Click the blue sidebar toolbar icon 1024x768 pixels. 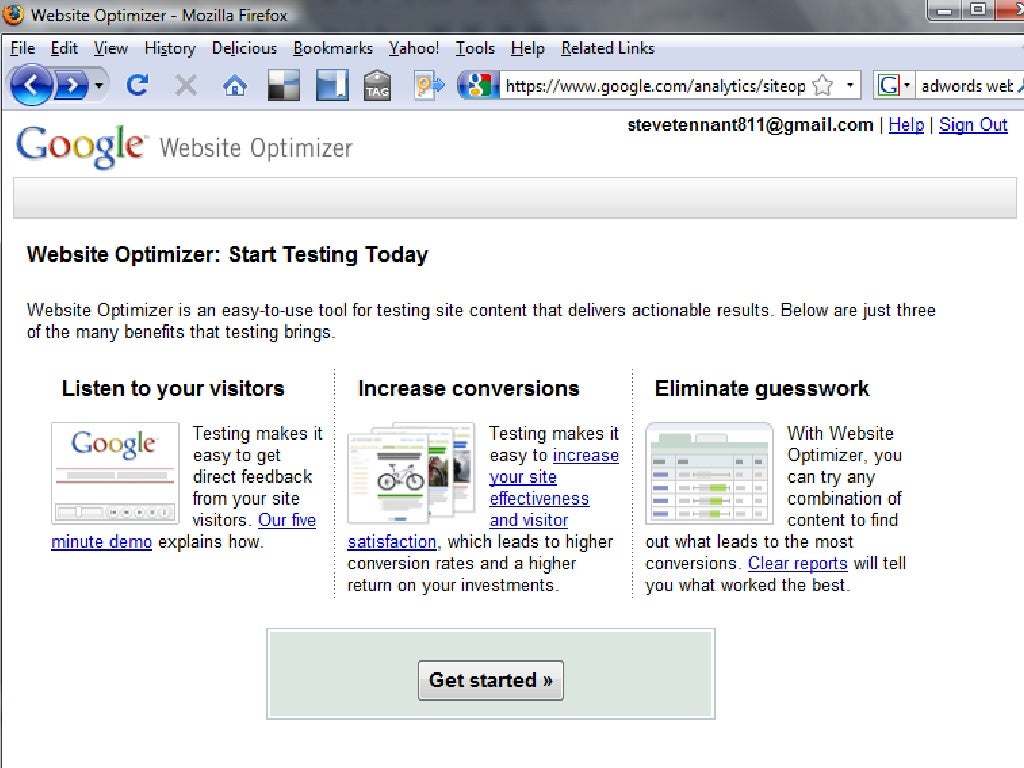click(x=332, y=86)
